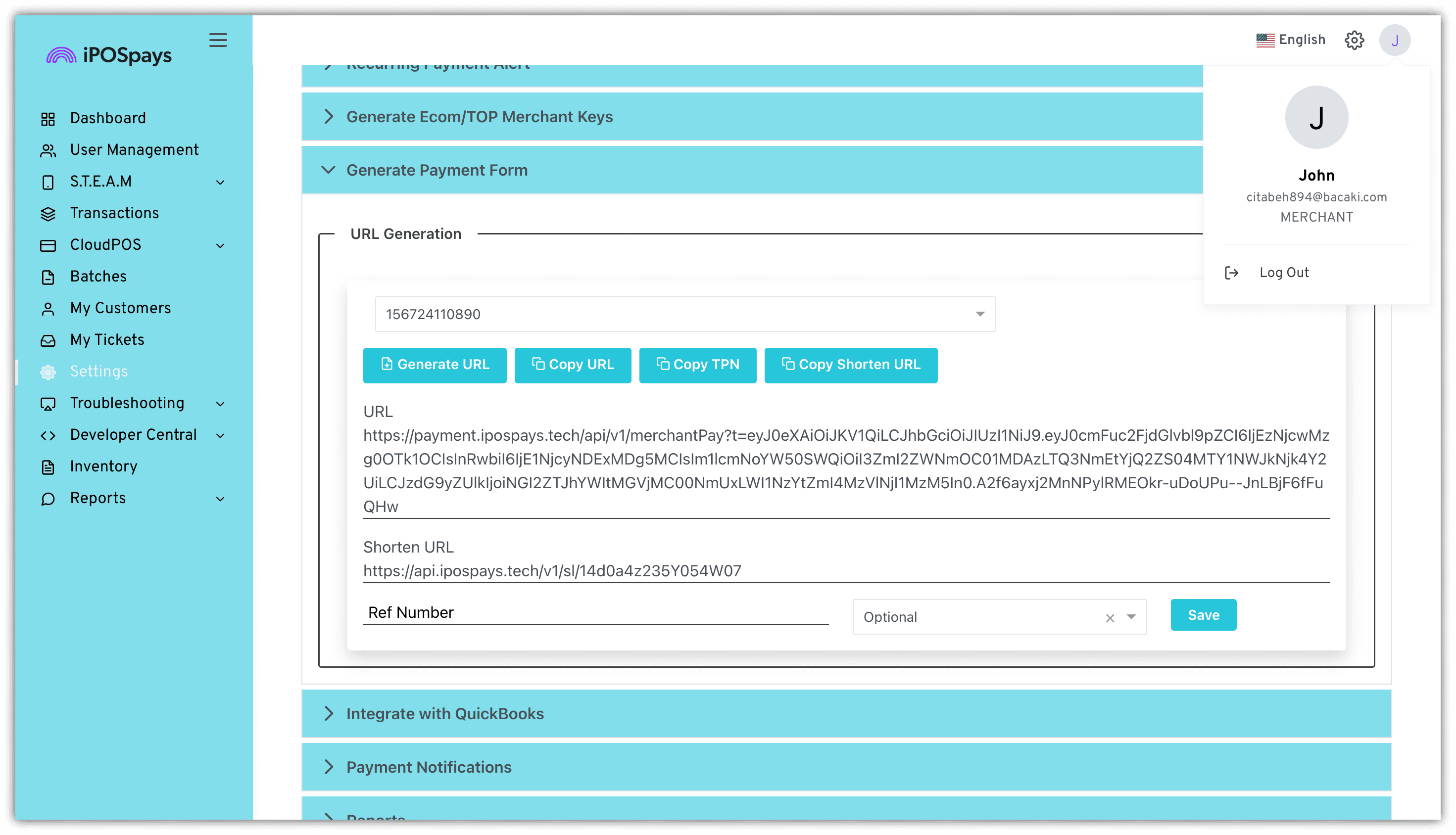Click the Dashboard grid icon

coord(48,119)
